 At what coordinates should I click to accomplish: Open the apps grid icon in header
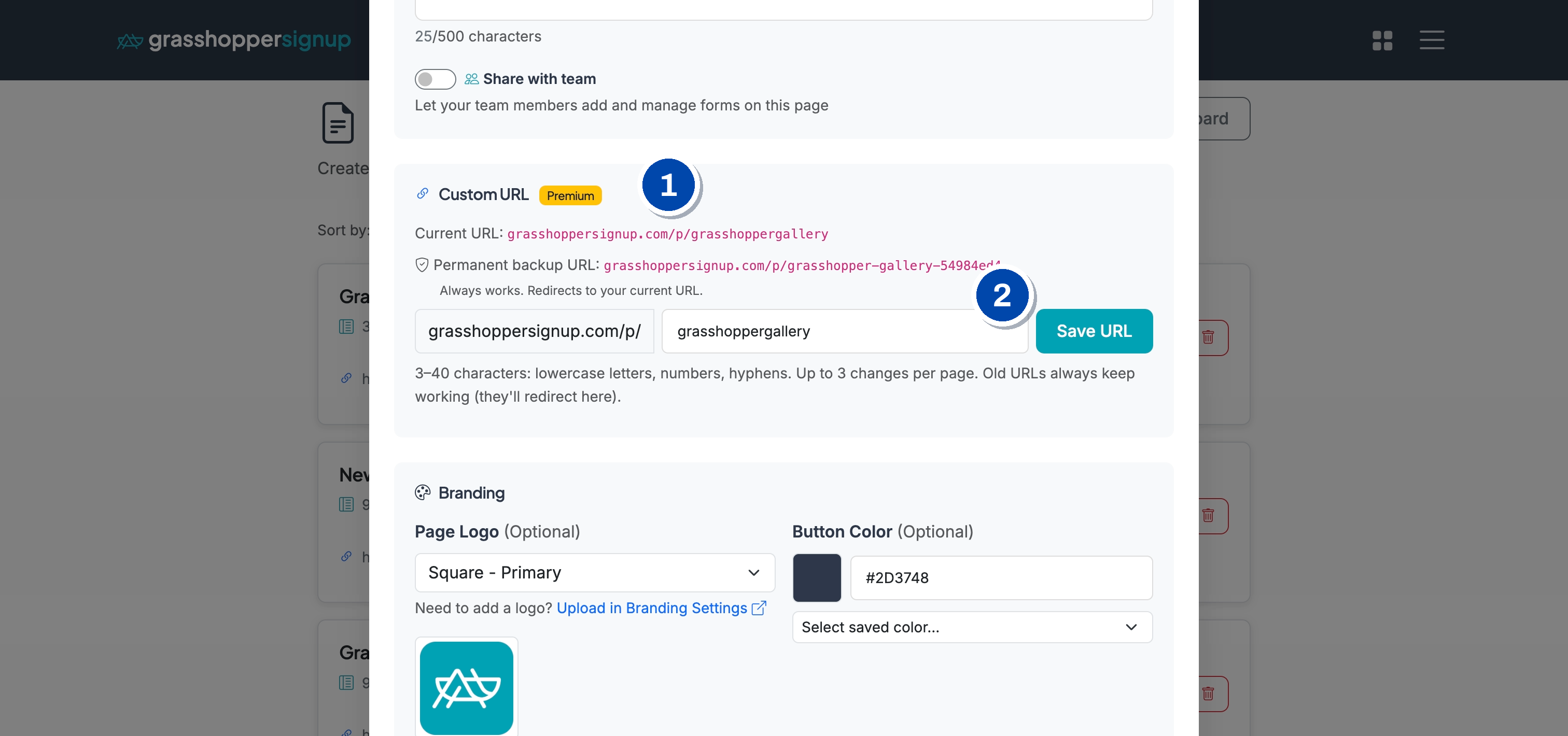click(1382, 40)
